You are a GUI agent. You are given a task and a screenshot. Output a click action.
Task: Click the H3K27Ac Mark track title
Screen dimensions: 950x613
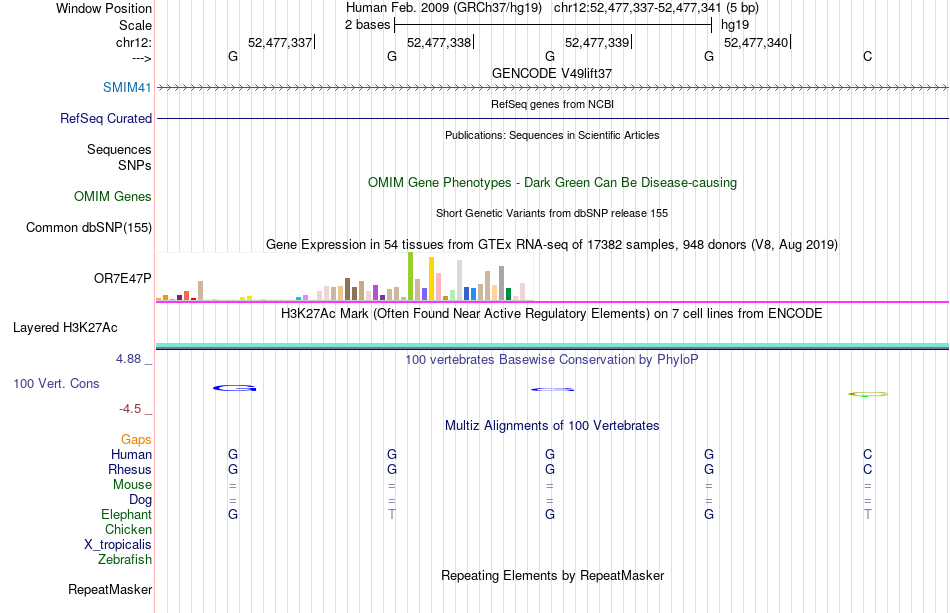[552, 314]
